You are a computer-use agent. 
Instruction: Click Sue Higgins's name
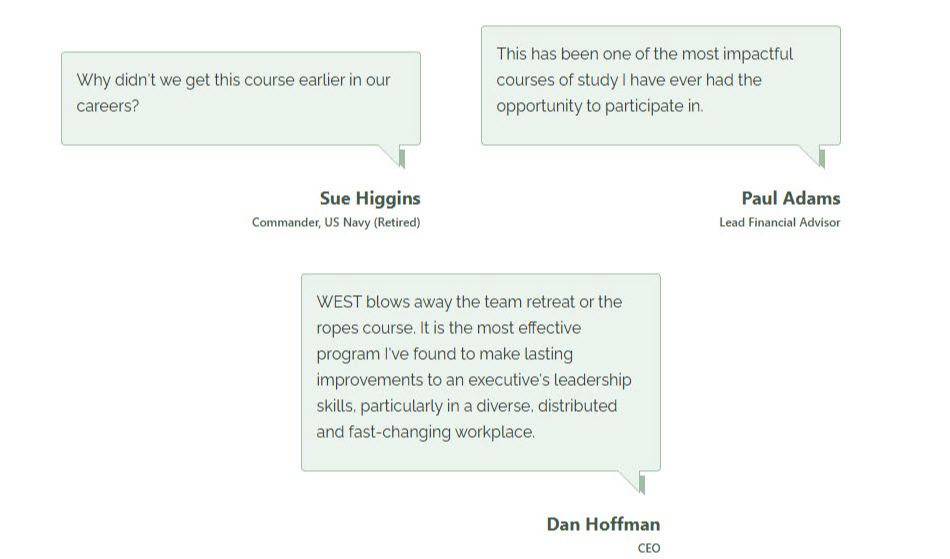(x=370, y=199)
